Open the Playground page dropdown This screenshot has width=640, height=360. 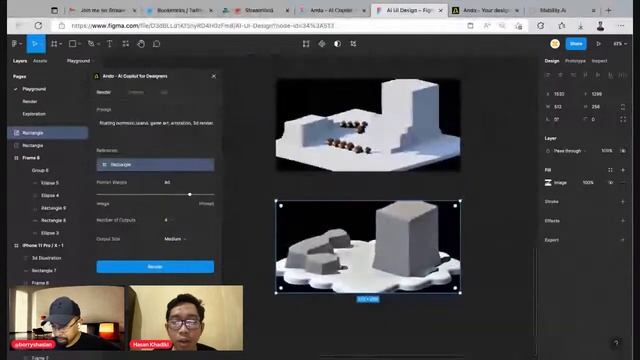(80, 61)
